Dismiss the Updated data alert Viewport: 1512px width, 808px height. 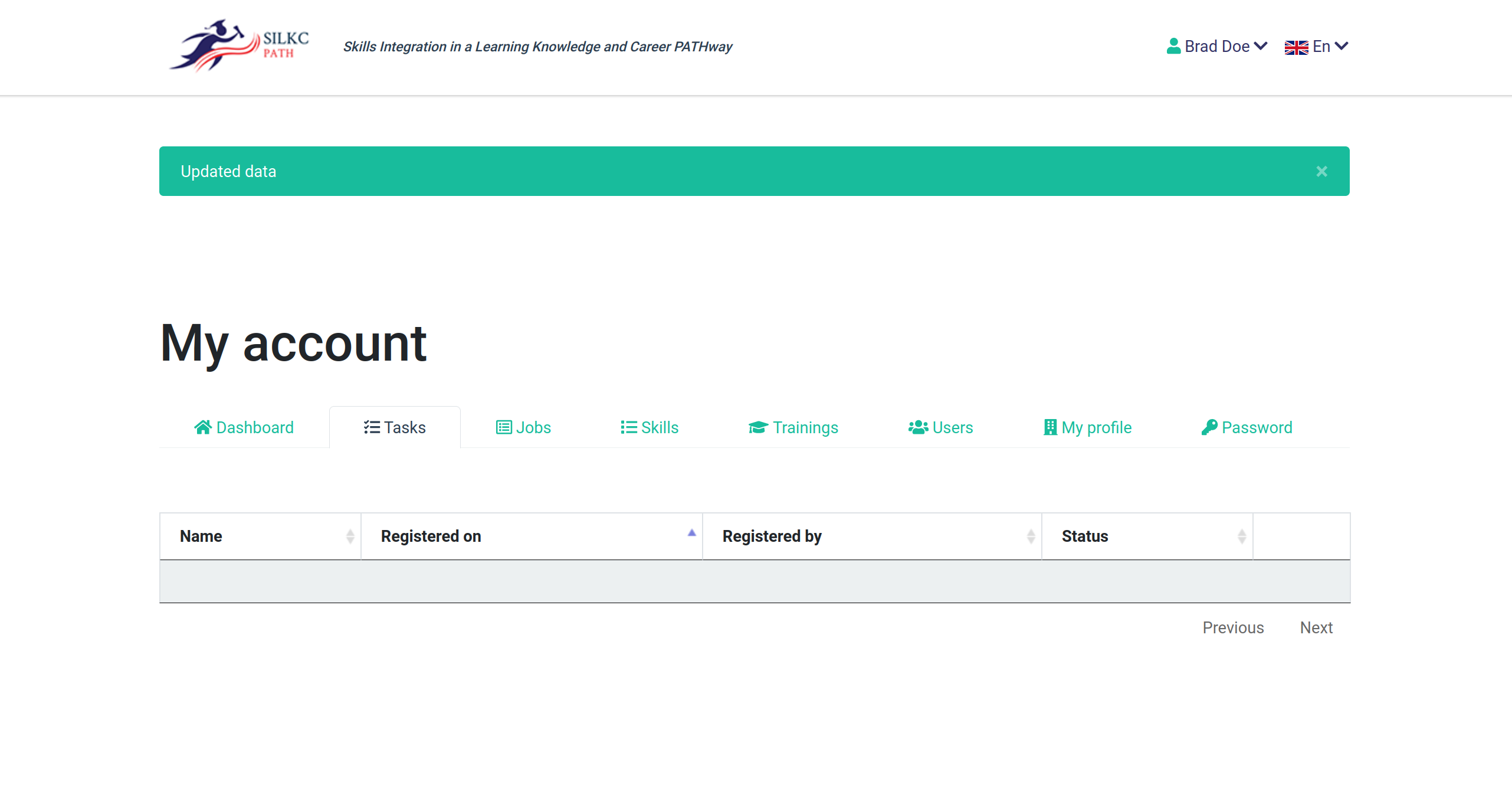pyautogui.click(x=1321, y=171)
